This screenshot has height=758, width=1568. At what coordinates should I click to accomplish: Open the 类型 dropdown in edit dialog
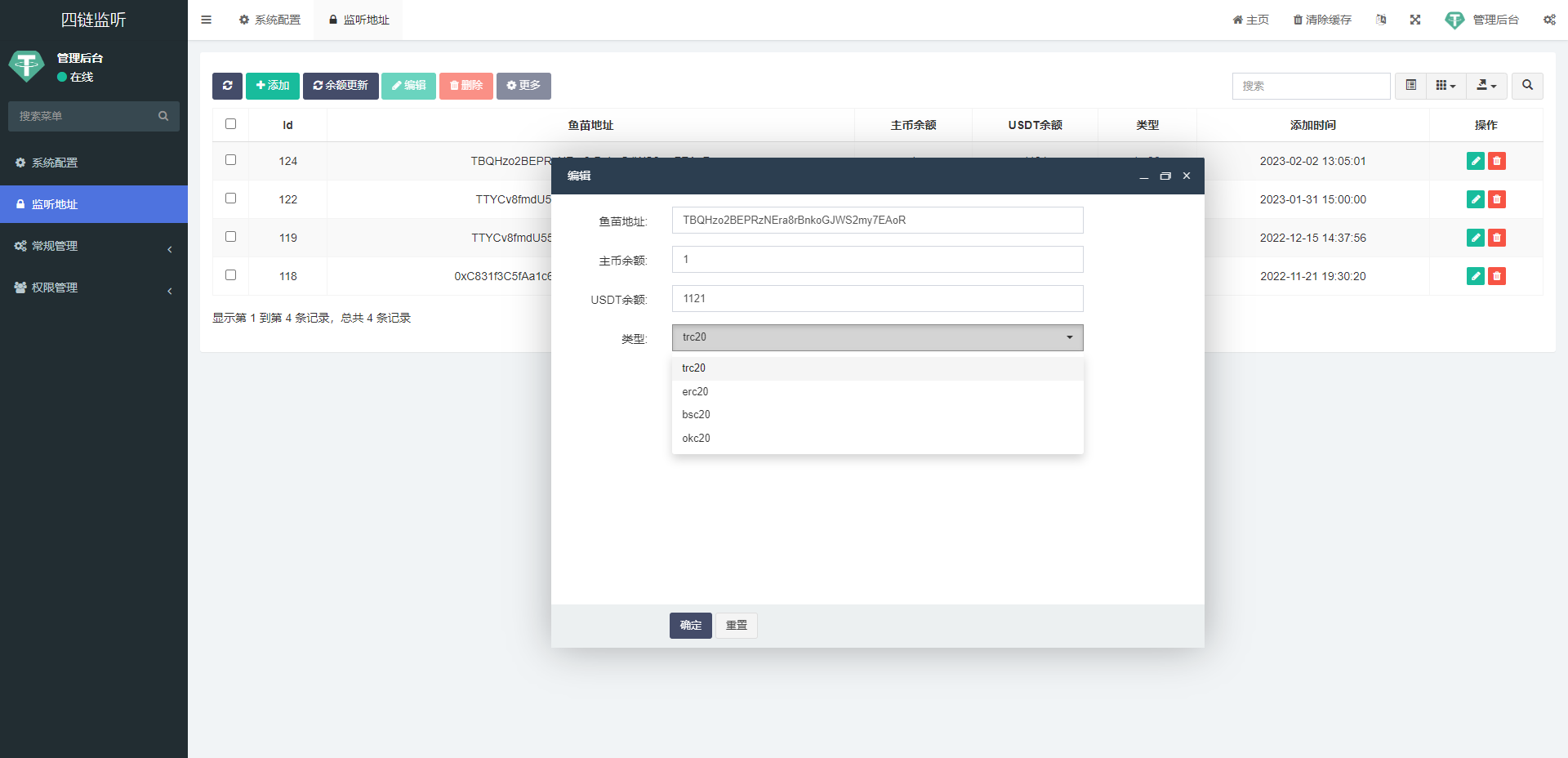pos(877,337)
